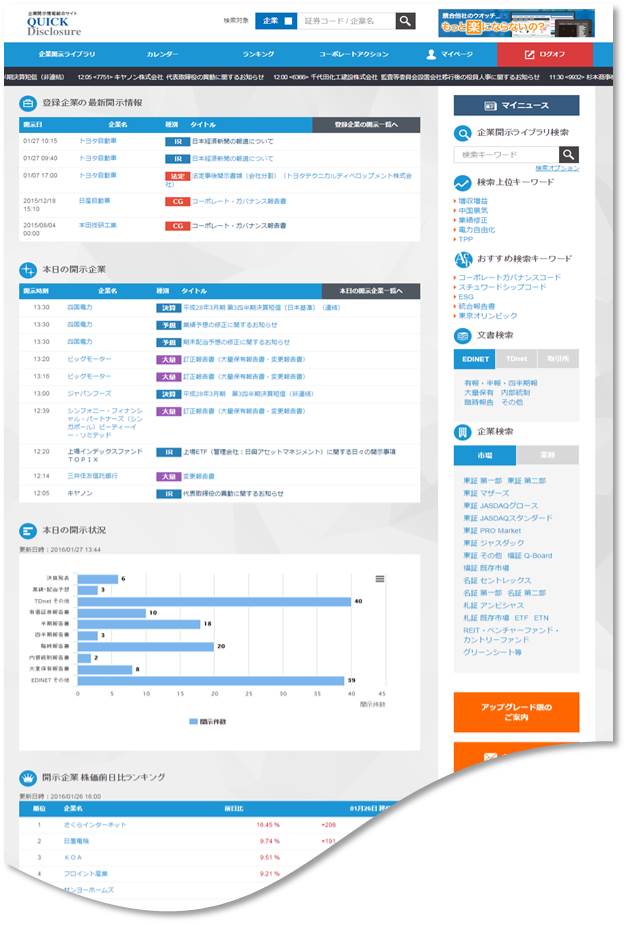Click the QUICK Disclosure logo
The width and height of the screenshot is (626, 925).
[x=52, y=24]
